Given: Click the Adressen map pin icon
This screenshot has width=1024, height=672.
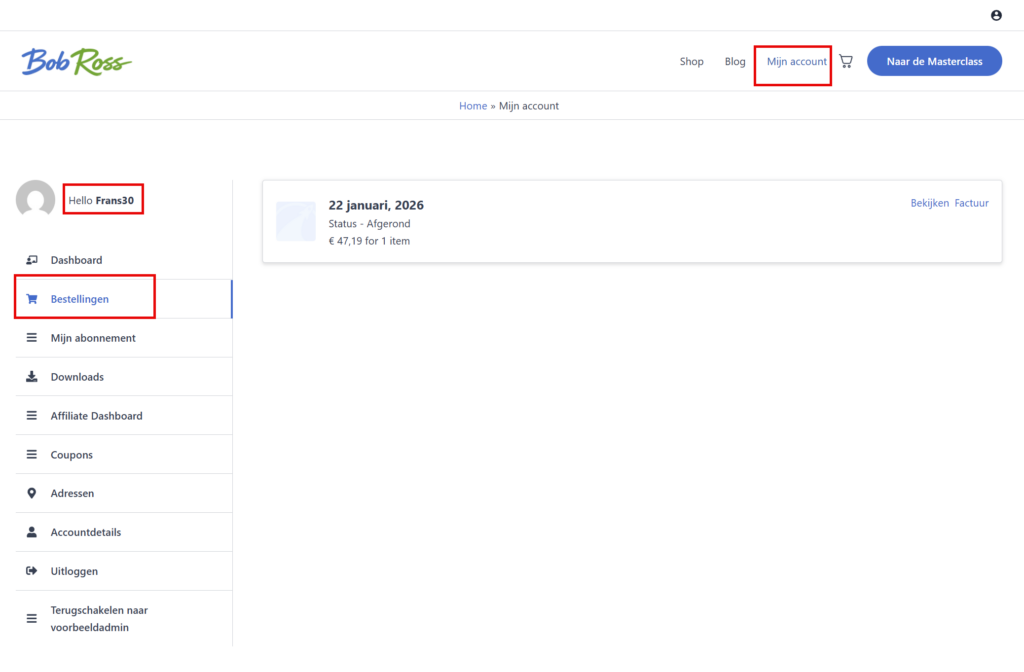Looking at the screenshot, I should click(31, 493).
